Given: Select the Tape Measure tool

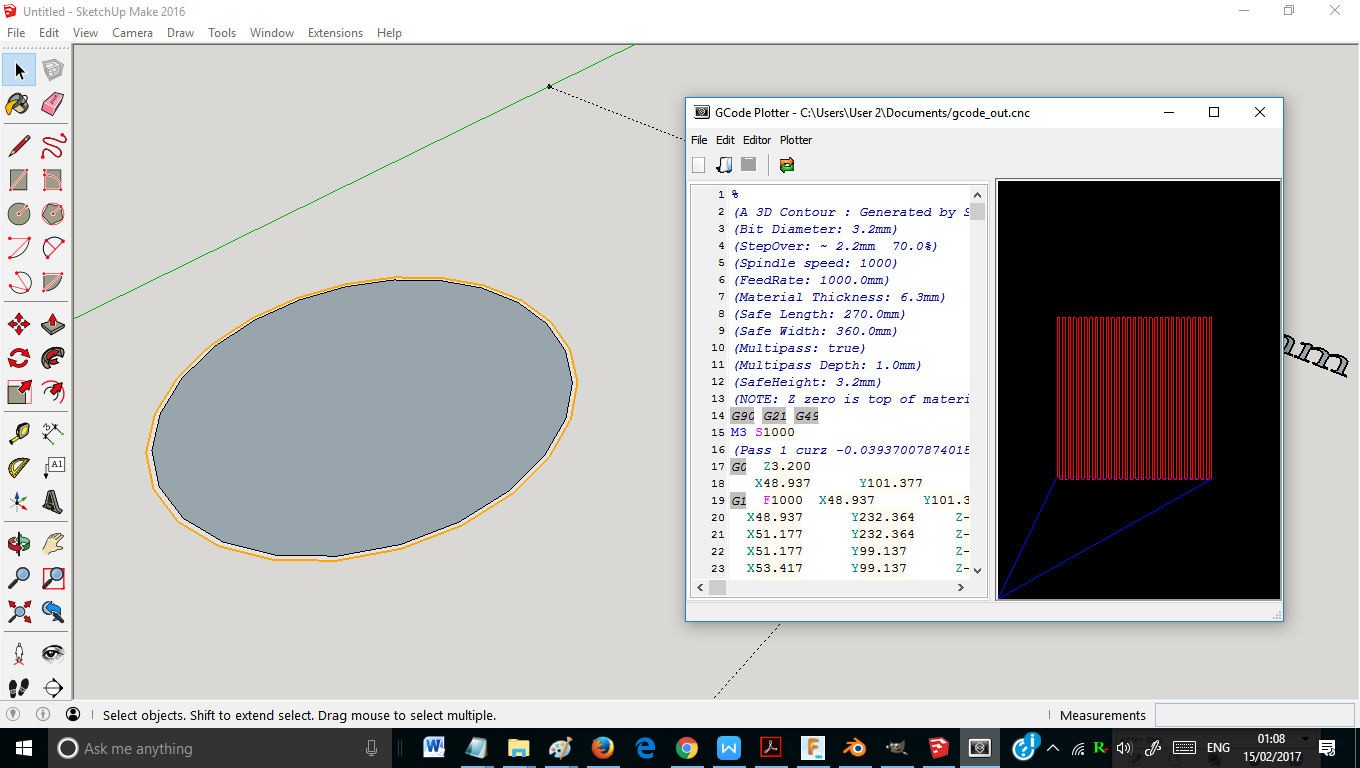Looking at the screenshot, I should point(18,434).
